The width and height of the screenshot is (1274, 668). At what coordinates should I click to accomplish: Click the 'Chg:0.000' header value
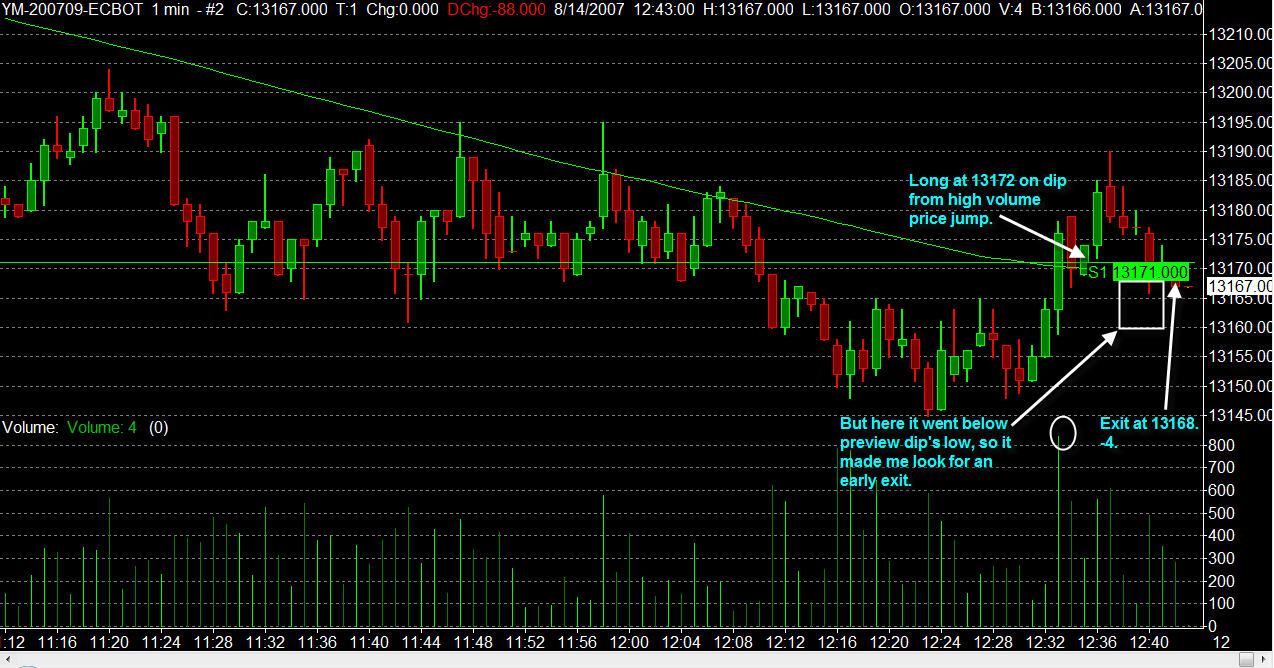(x=403, y=9)
